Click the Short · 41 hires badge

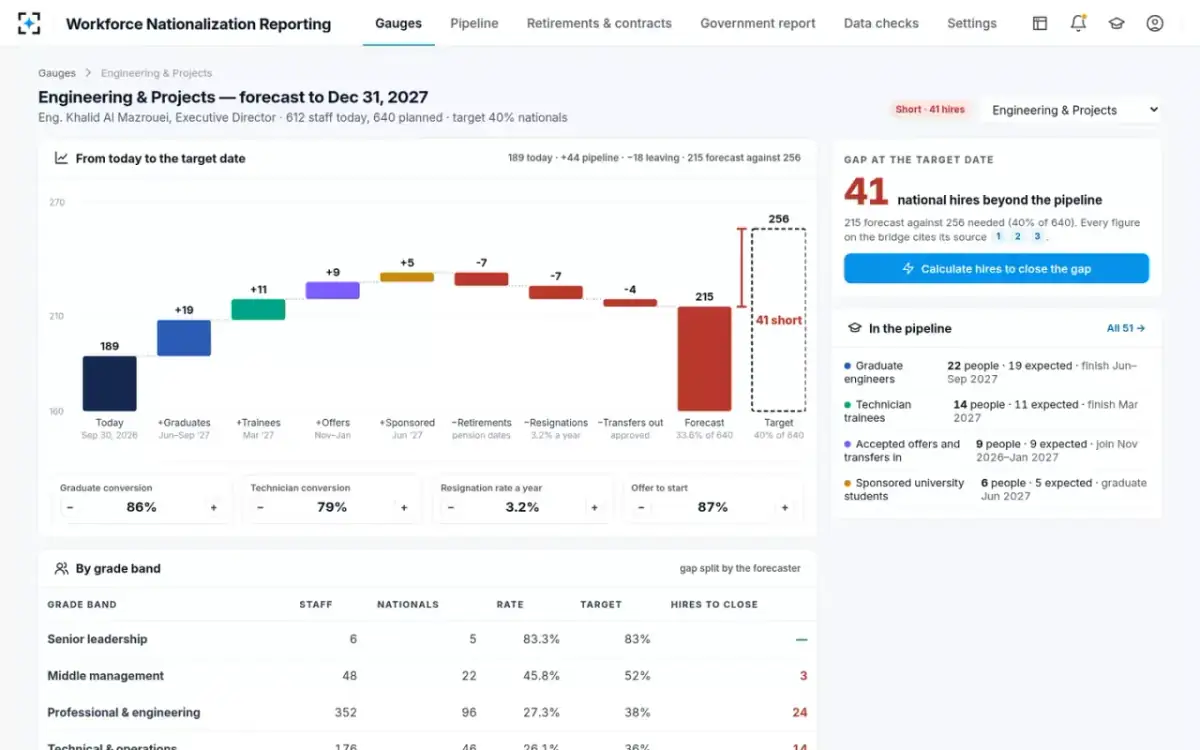930,110
